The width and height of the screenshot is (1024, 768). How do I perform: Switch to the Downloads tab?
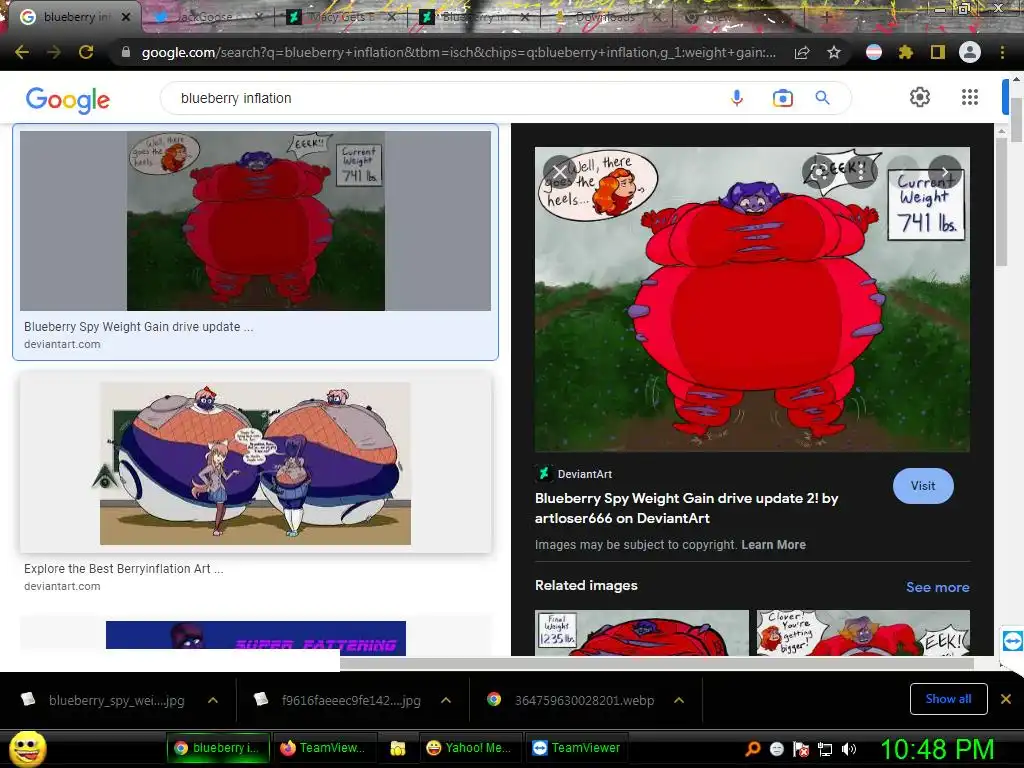(x=604, y=17)
